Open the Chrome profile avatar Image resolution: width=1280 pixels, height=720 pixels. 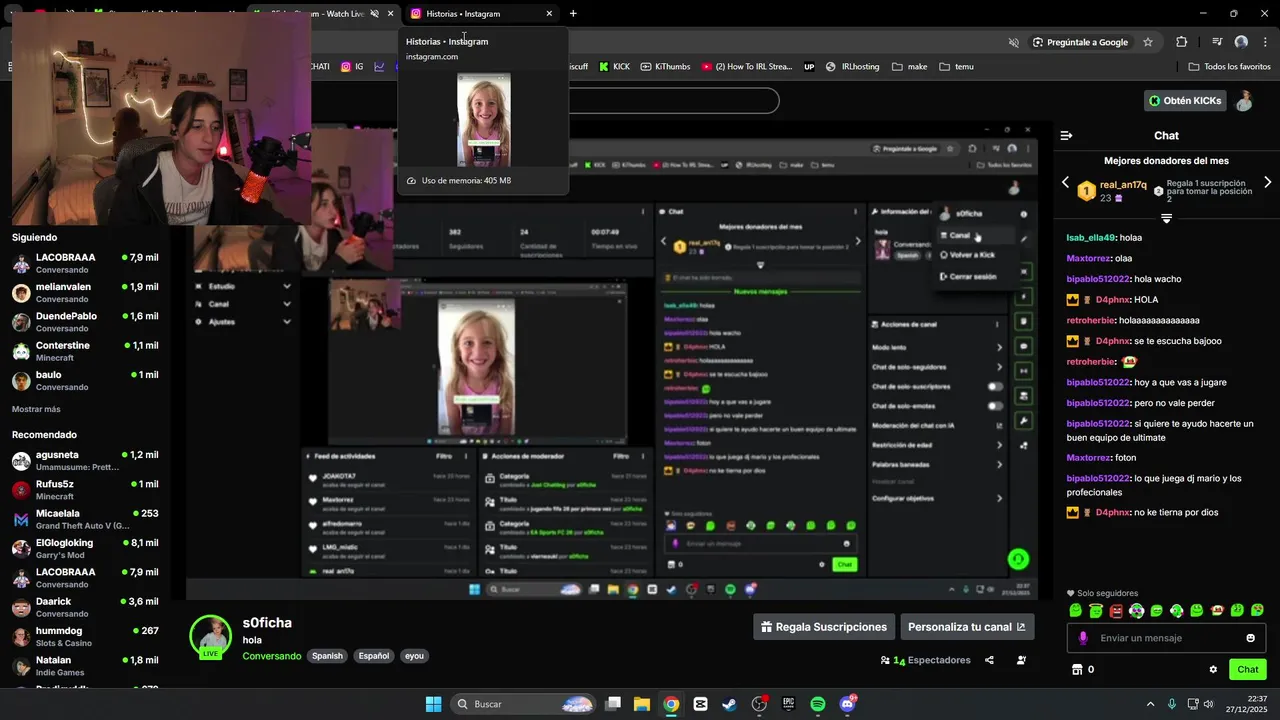(x=1241, y=42)
